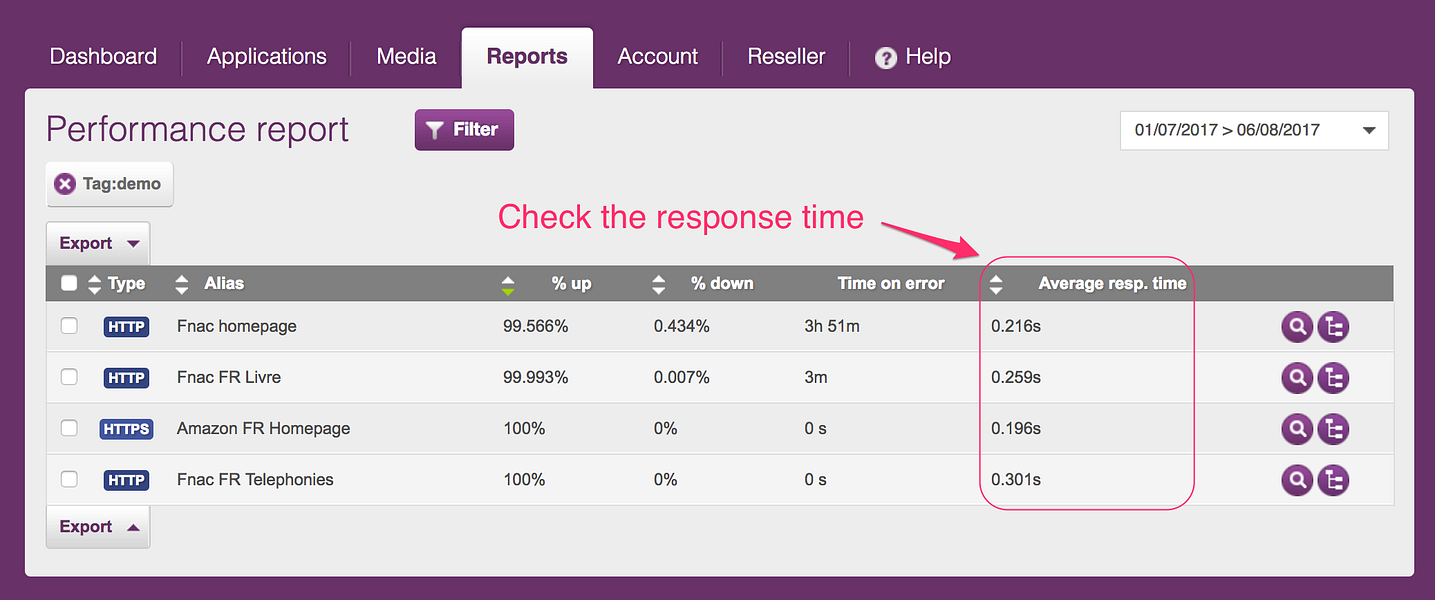Image resolution: width=1435 pixels, height=600 pixels.
Task: Click the magnifier icon for Amazon FR Homepage
Action: click(x=1297, y=428)
